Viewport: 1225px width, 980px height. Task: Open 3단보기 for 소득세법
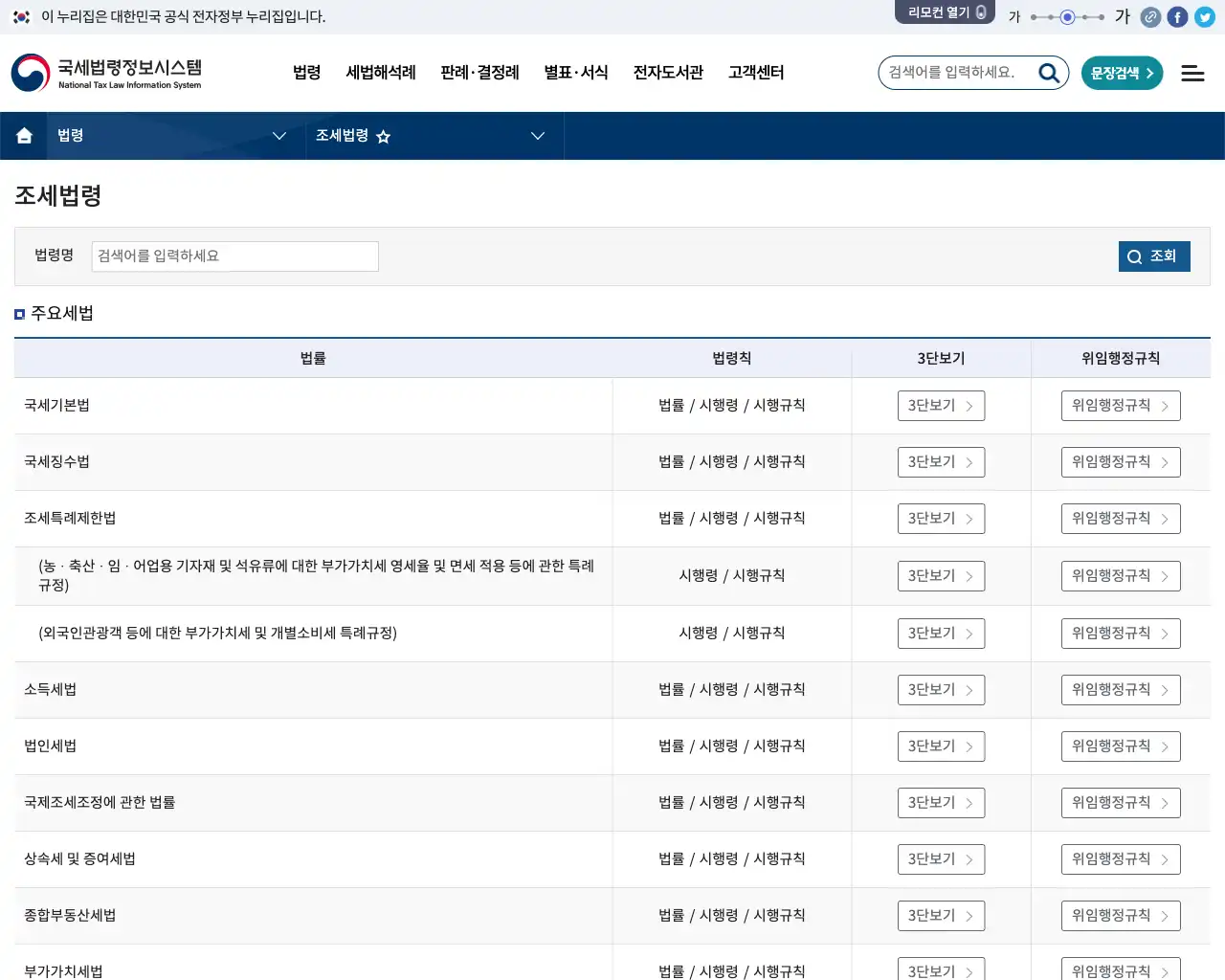(941, 690)
